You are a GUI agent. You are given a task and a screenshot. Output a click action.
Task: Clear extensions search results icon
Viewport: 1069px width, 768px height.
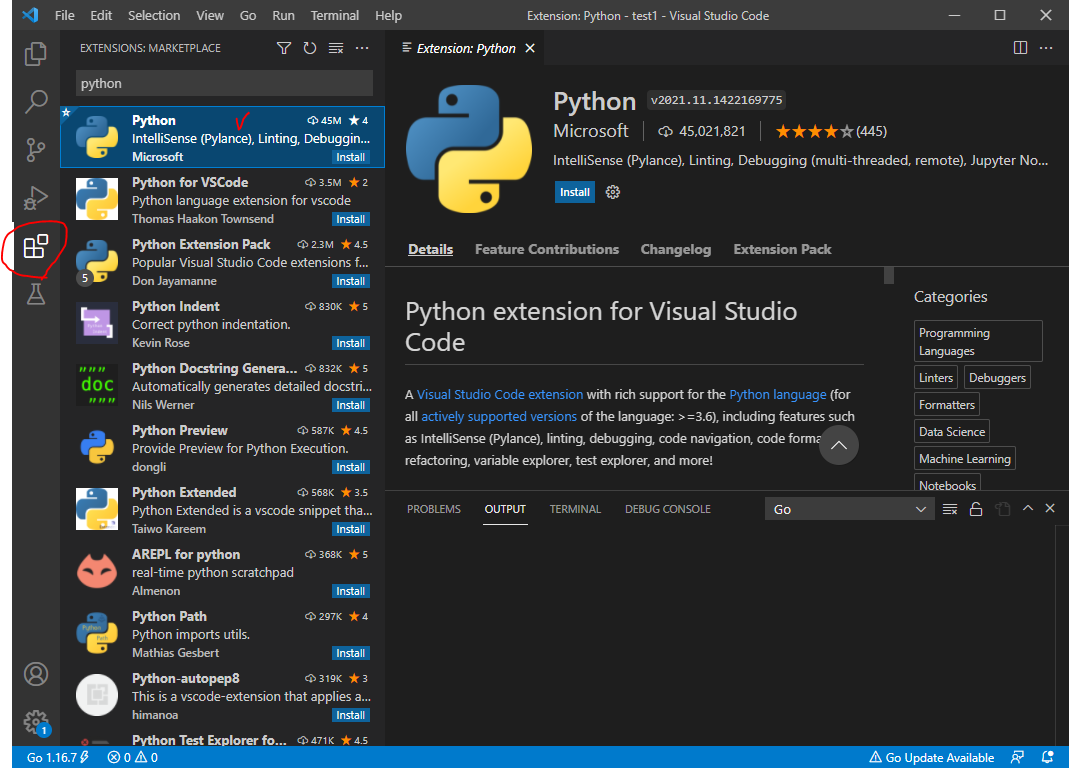click(x=335, y=48)
